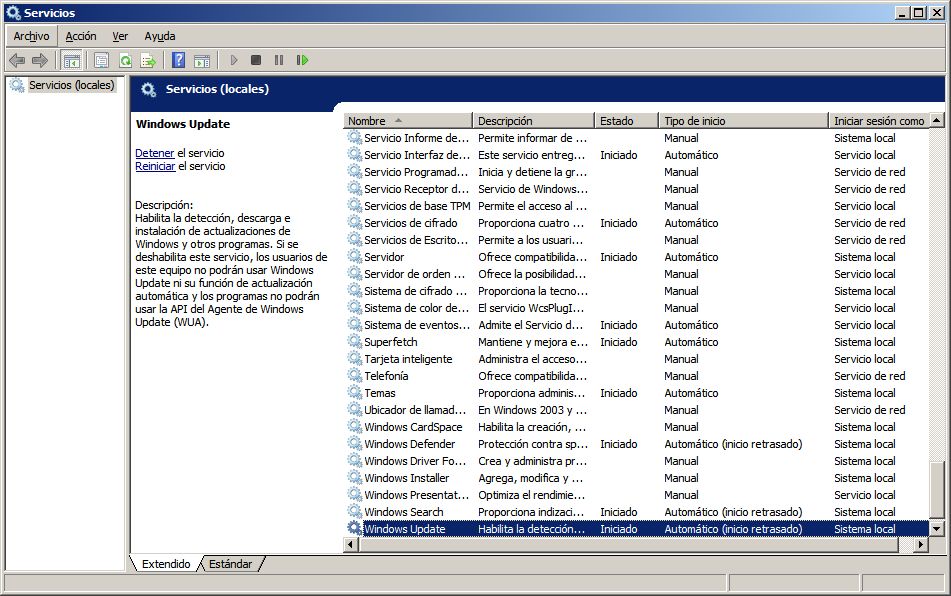The width and height of the screenshot is (951, 596).
Task: Click the gear icon beside Windows Search
Action: click(354, 511)
